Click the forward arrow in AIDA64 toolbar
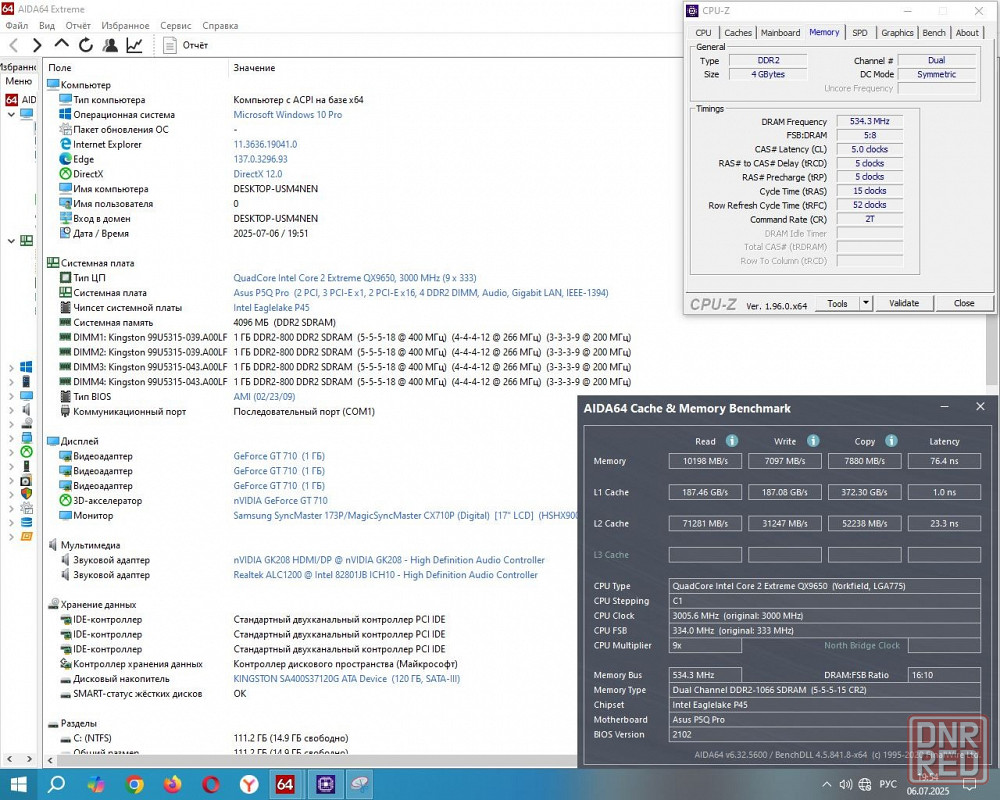The height and width of the screenshot is (800, 1000). tap(37, 45)
